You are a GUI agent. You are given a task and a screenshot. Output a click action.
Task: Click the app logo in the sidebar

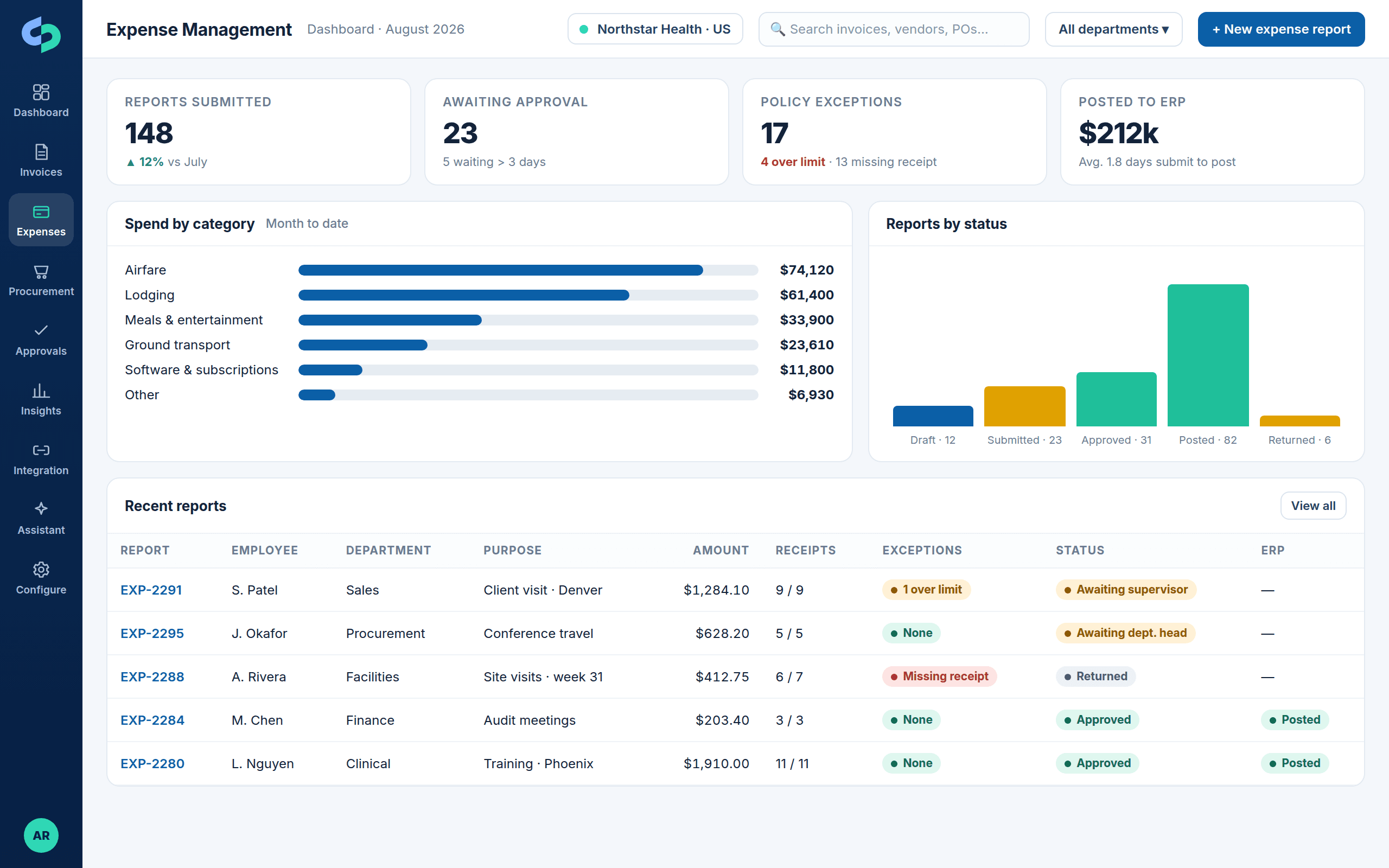click(x=41, y=34)
